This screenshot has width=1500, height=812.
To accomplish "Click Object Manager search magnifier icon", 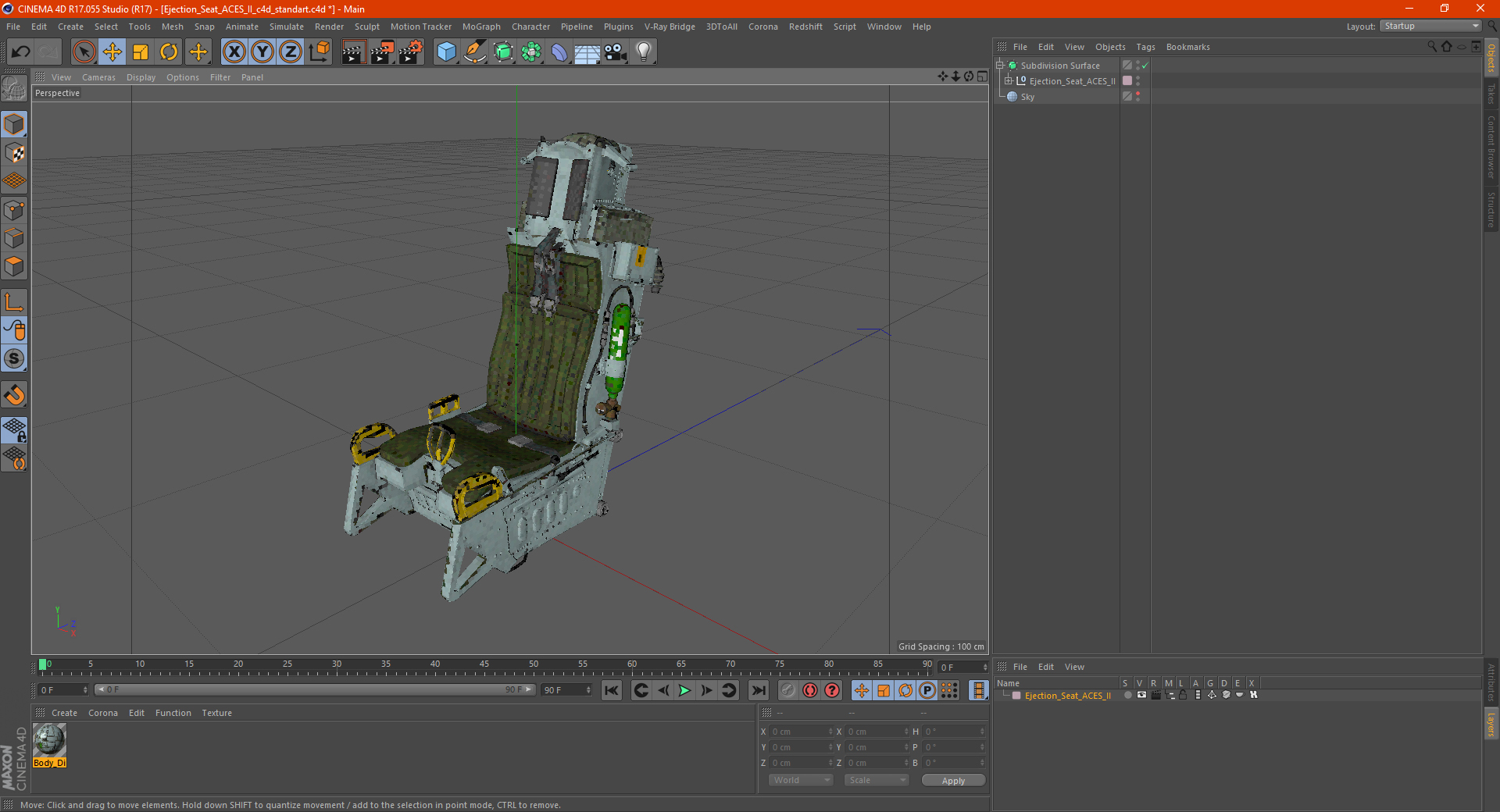I will [1431, 47].
